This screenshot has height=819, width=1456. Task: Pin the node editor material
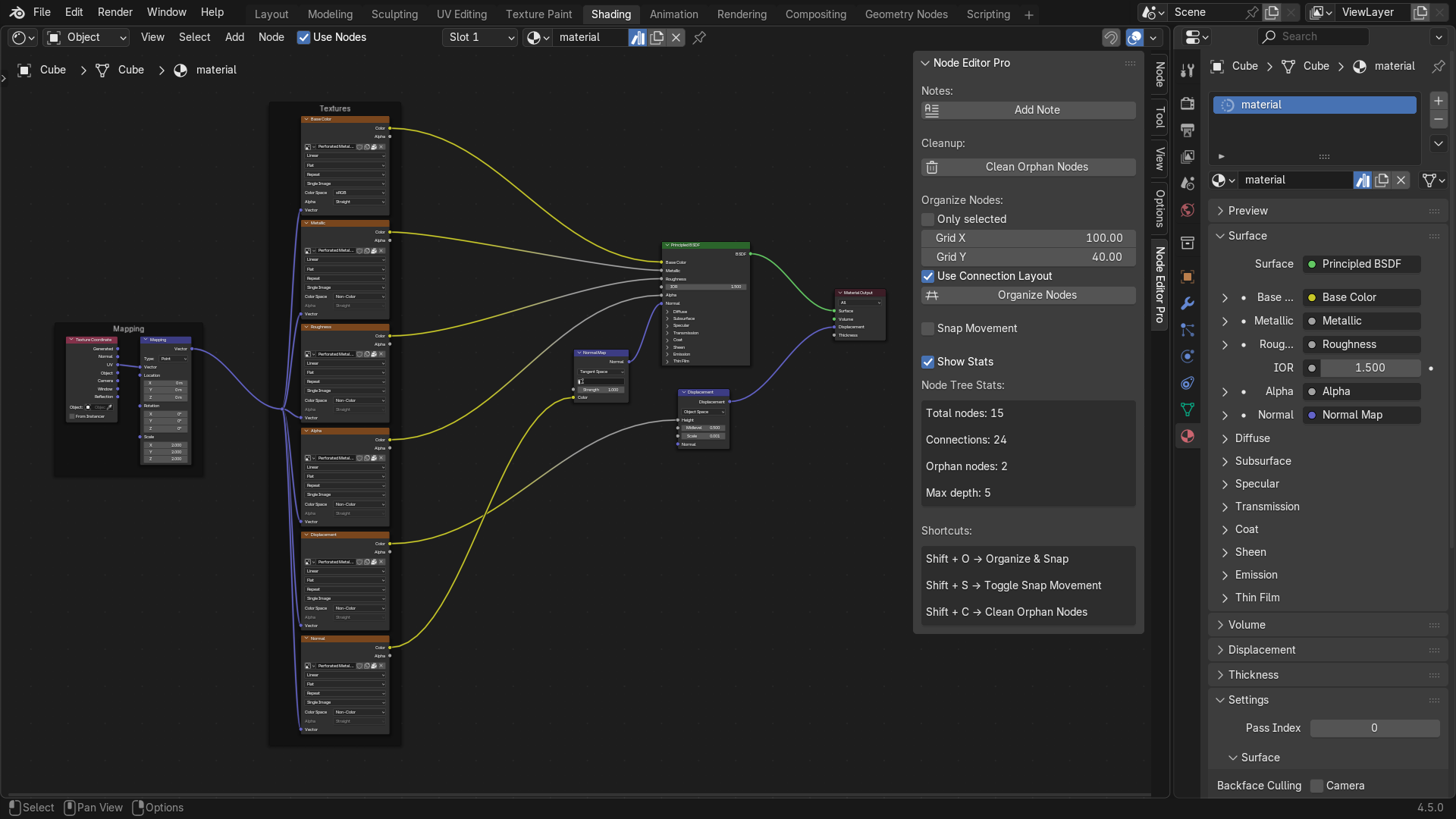click(x=700, y=37)
